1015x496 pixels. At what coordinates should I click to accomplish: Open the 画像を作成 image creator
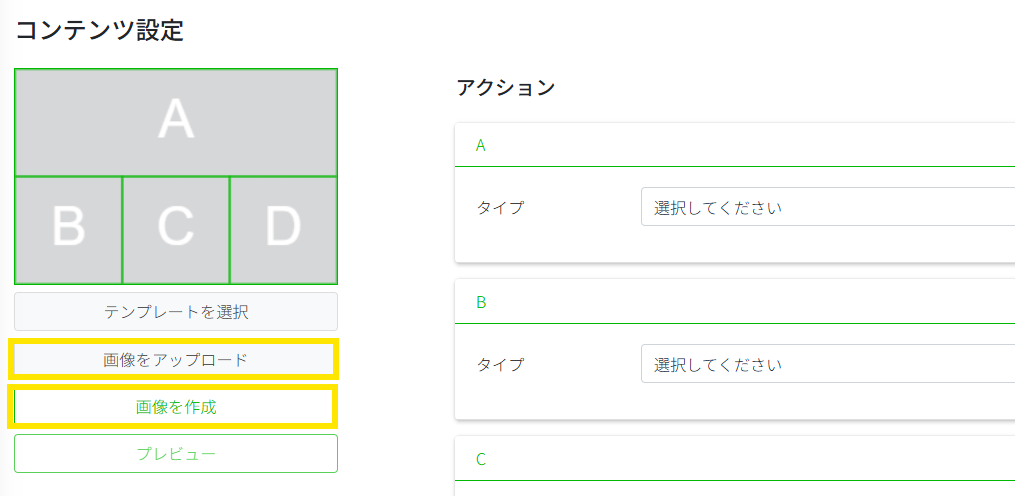tap(176, 407)
